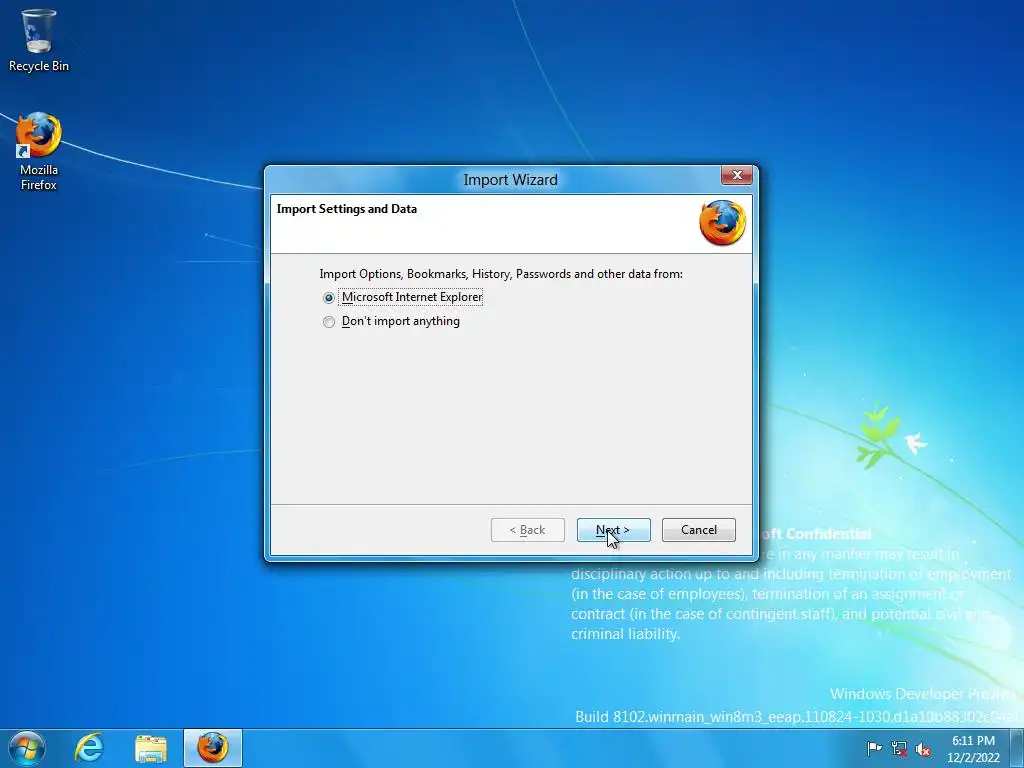Select the Mozilla Firefox desktop shortcut
This screenshot has height=768, width=1024.
39,152
